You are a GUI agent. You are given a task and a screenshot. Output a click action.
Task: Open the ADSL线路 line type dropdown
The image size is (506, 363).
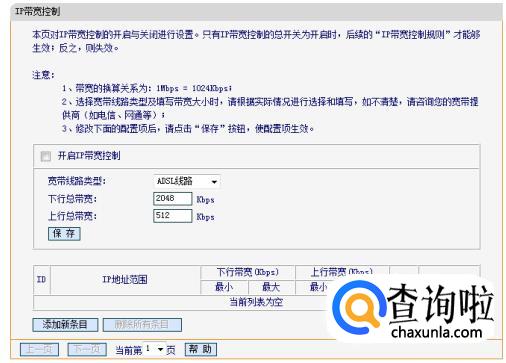187,181
